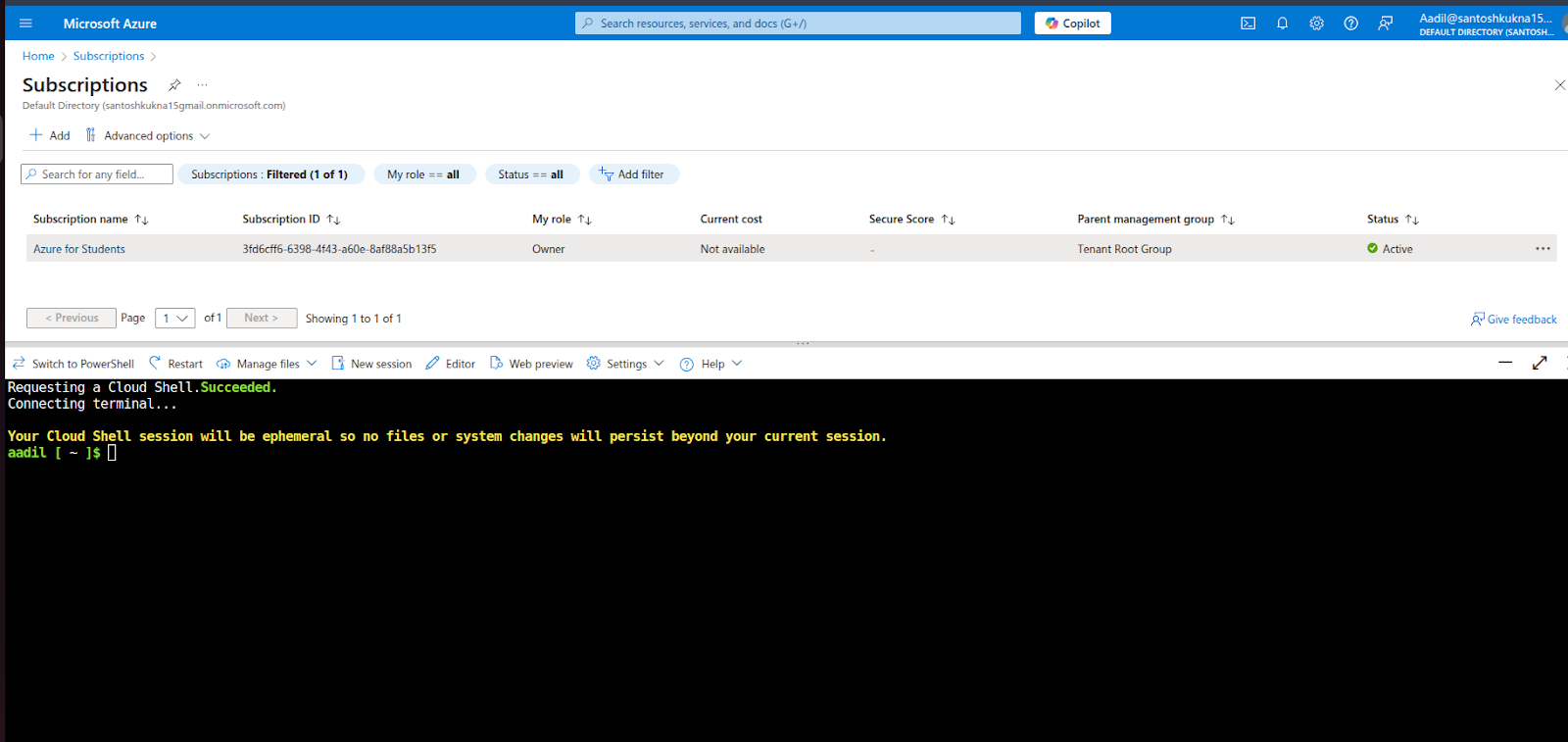
Task: Restart the Cloud Shell
Action: 175,364
